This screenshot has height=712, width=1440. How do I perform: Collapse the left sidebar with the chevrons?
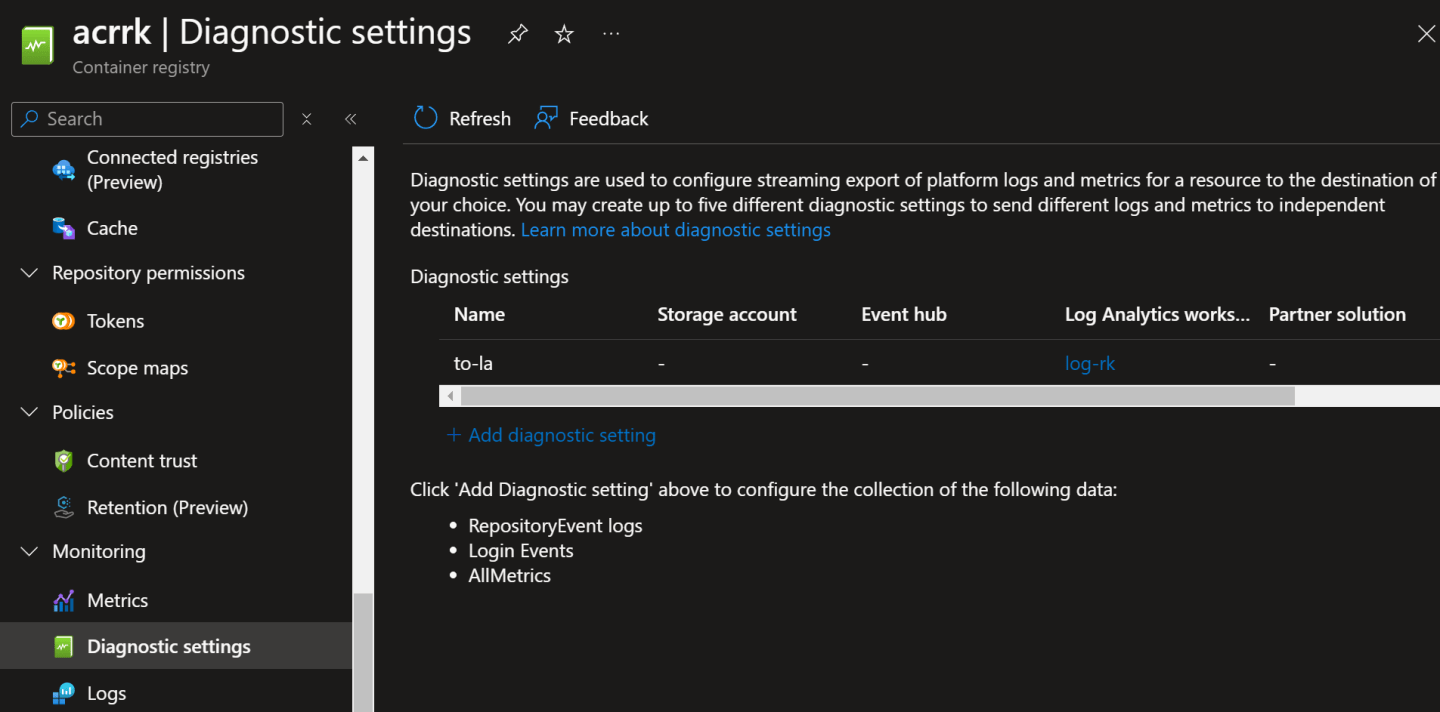[351, 118]
